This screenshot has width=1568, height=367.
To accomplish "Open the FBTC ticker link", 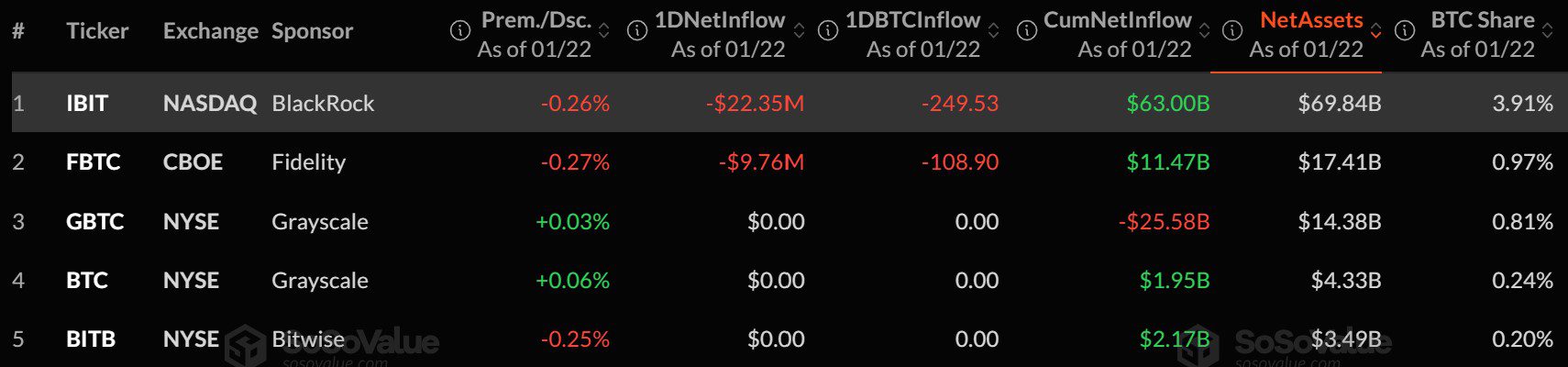I will [94, 162].
